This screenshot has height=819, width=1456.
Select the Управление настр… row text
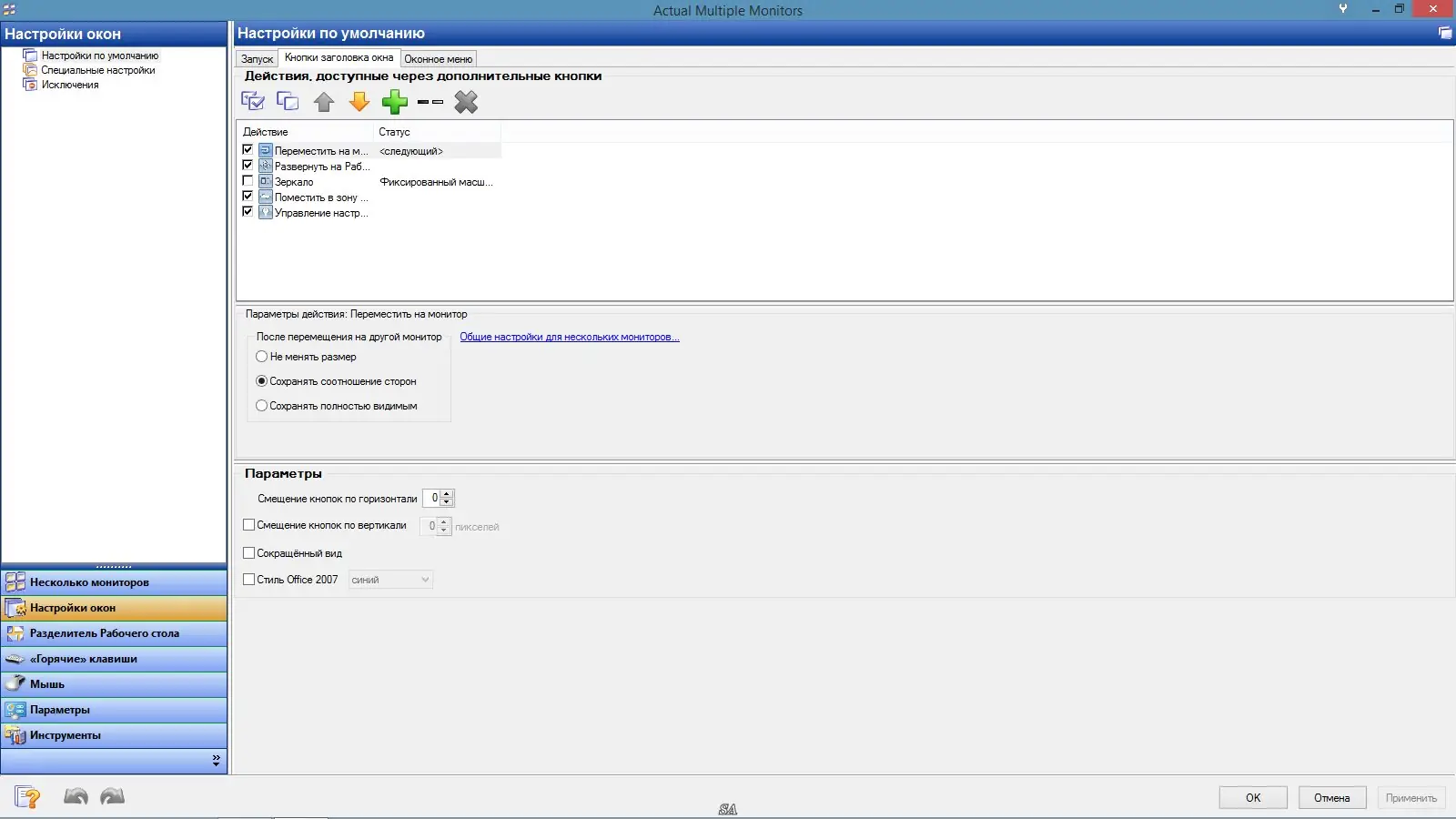(x=321, y=213)
